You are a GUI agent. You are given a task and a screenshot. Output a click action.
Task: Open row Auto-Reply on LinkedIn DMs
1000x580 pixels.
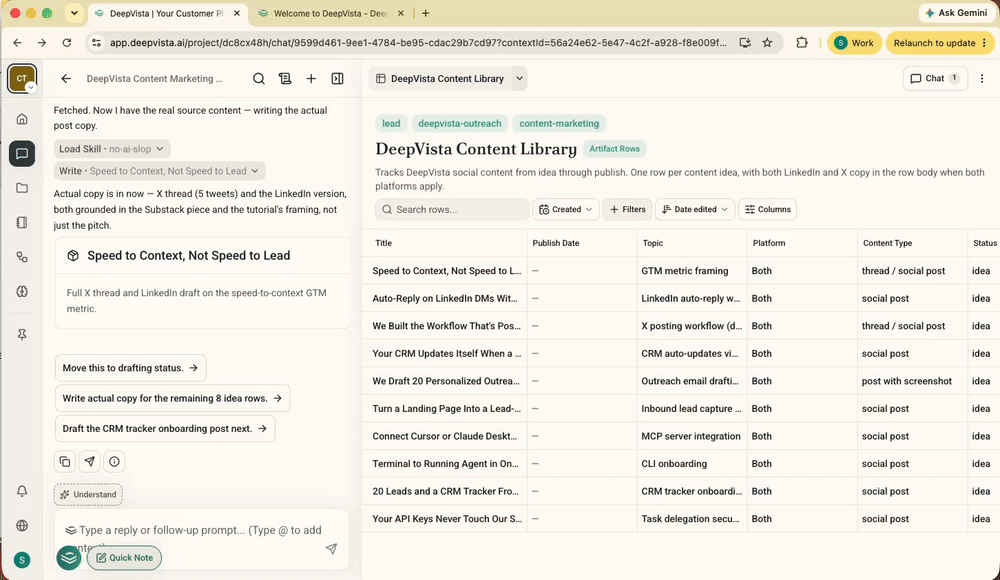tap(445, 298)
